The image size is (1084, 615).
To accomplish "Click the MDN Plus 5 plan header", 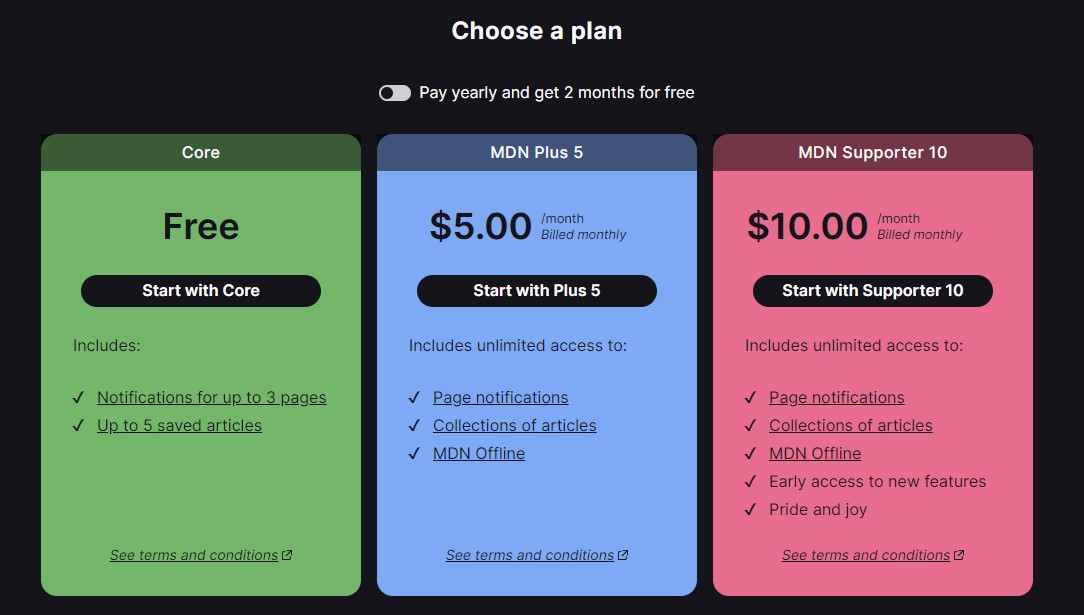I will click(537, 153).
